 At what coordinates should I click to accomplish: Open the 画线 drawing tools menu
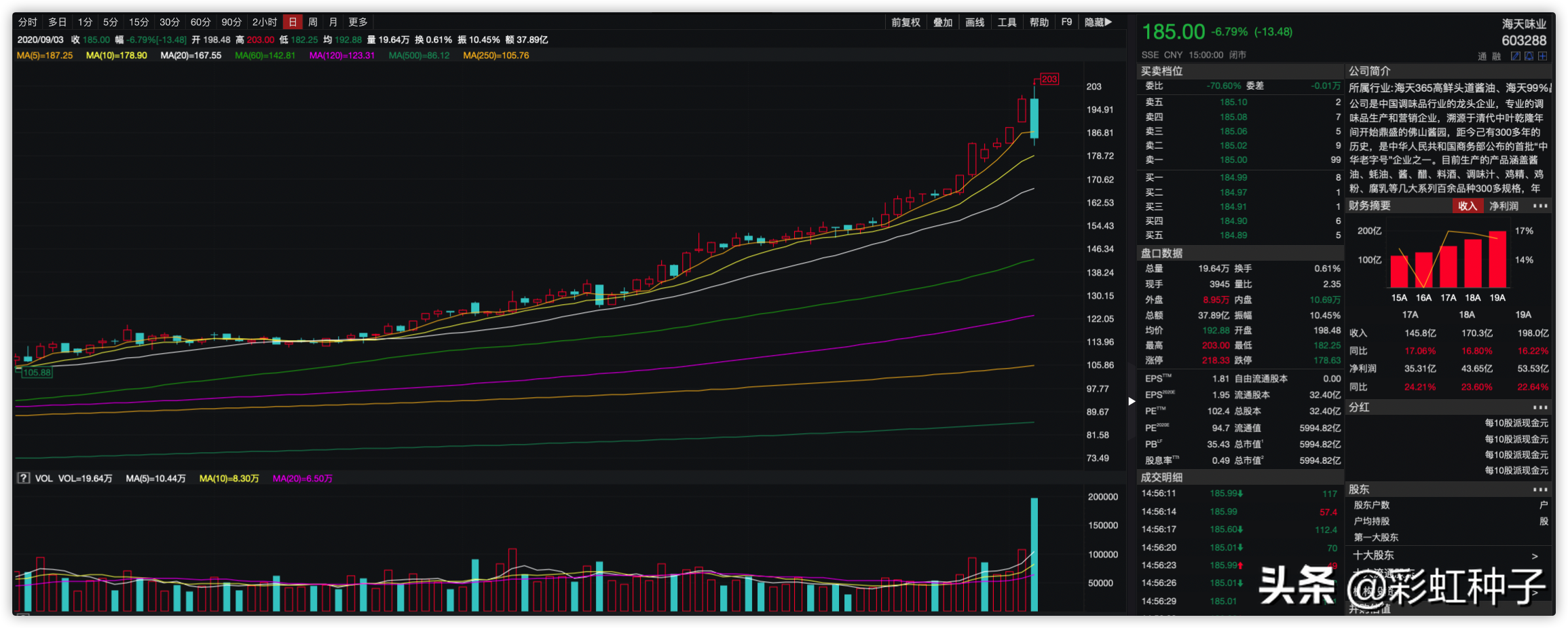(975, 22)
